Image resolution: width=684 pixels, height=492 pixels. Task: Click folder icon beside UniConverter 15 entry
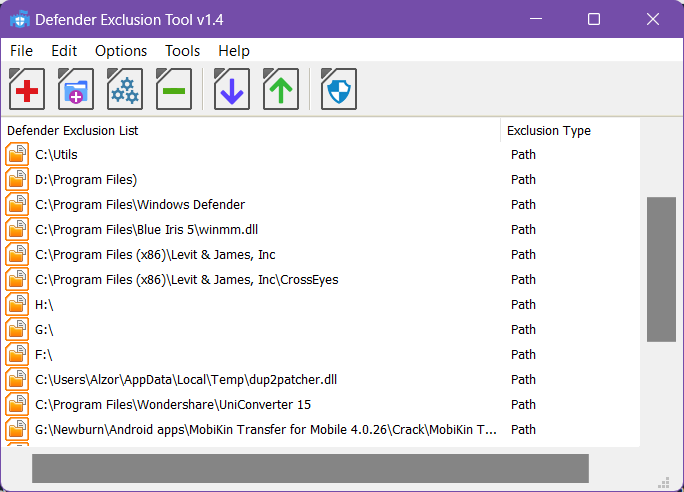click(17, 404)
